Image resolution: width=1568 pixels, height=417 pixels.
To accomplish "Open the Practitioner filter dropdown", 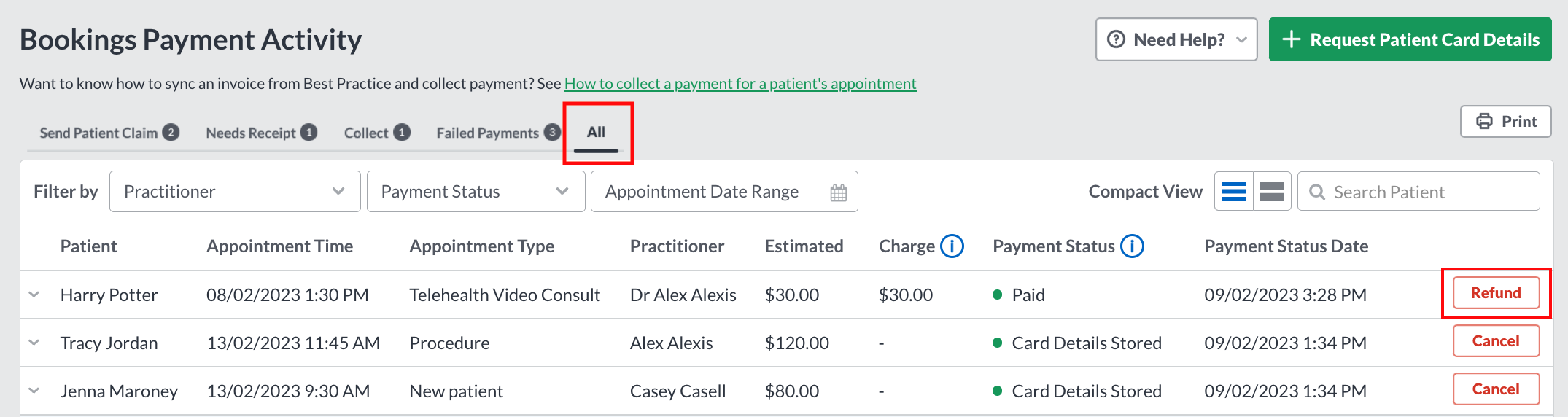I will click(x=235, y=192).
